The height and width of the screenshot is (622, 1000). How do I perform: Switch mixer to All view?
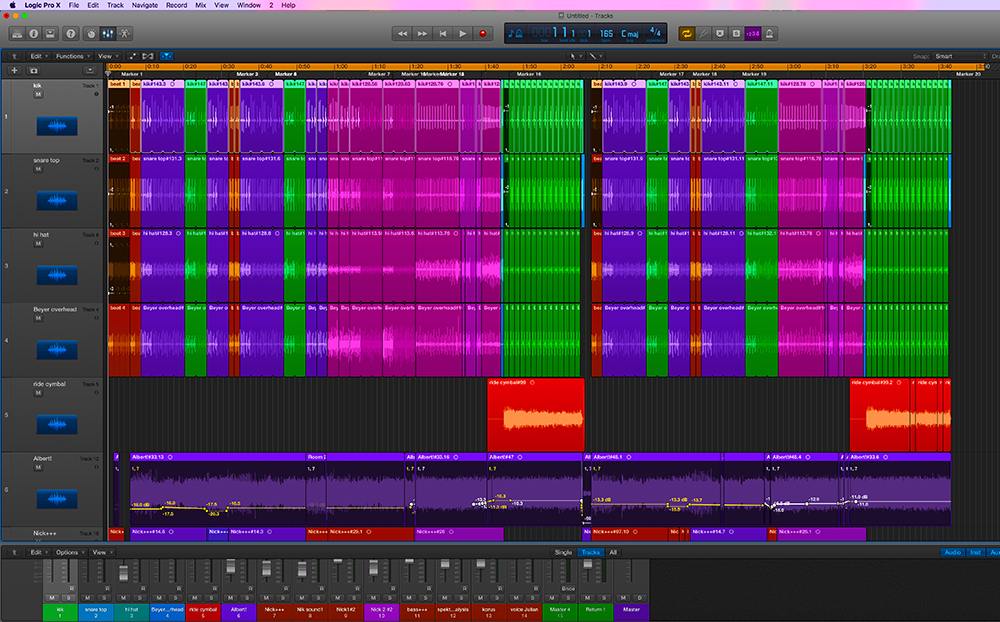pos(613,552)
